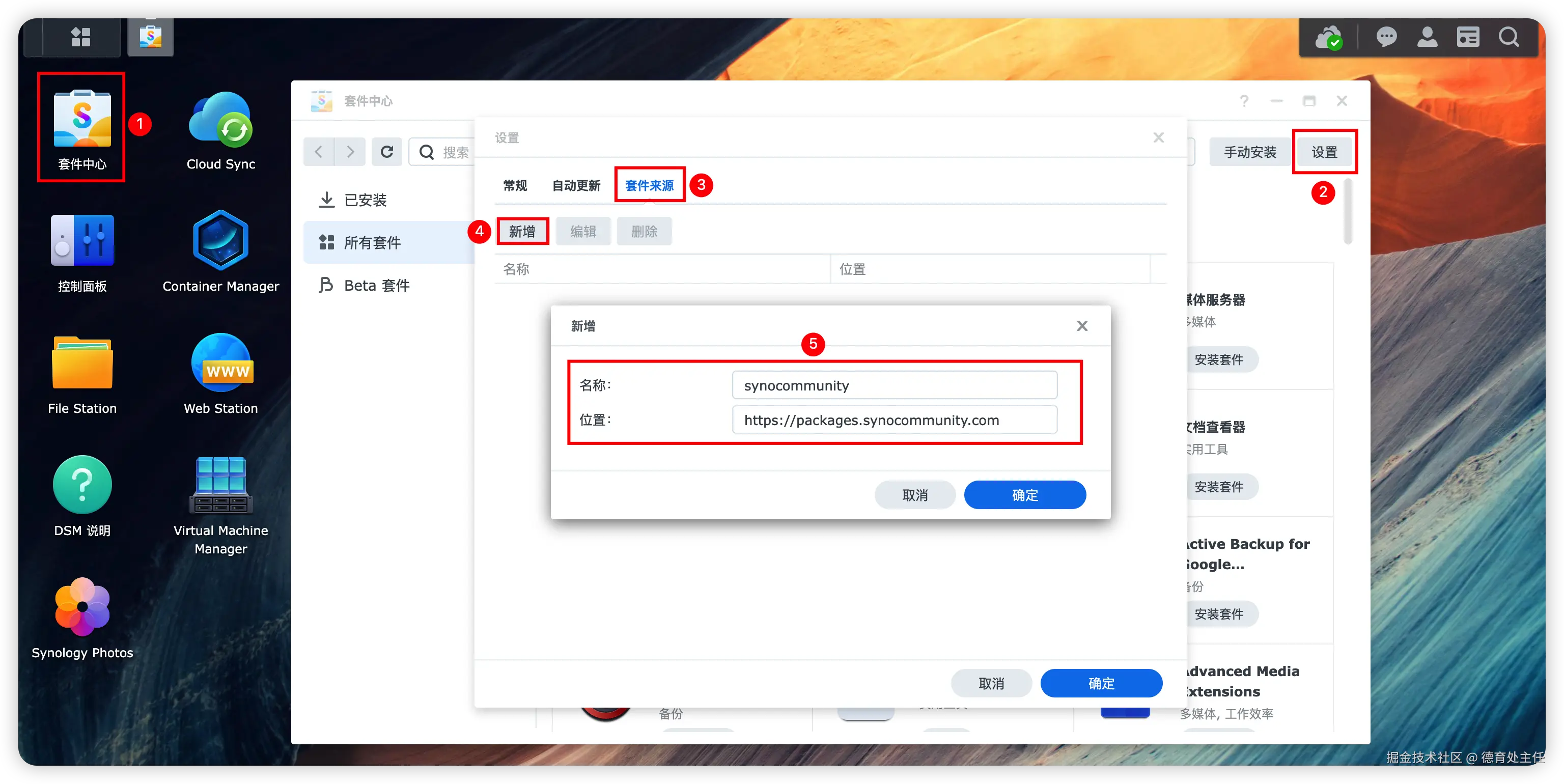This screenshot has width=1564, height=784.
Task: Click the 名称 name input field
Action: click(895, 385)
